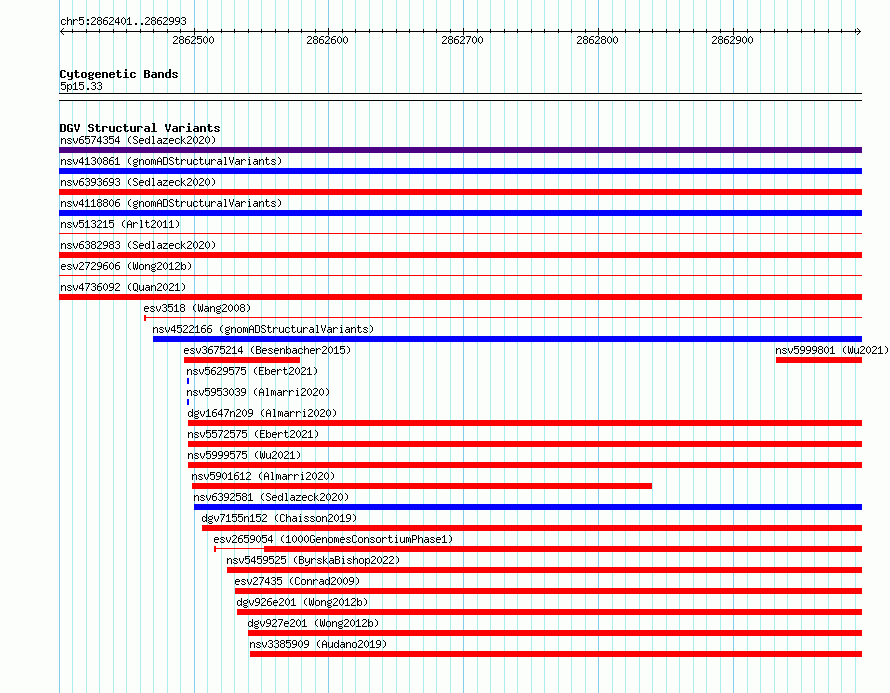Click blue bar under nsv4522166
890x693 pixels.
(x=507, y=339)
